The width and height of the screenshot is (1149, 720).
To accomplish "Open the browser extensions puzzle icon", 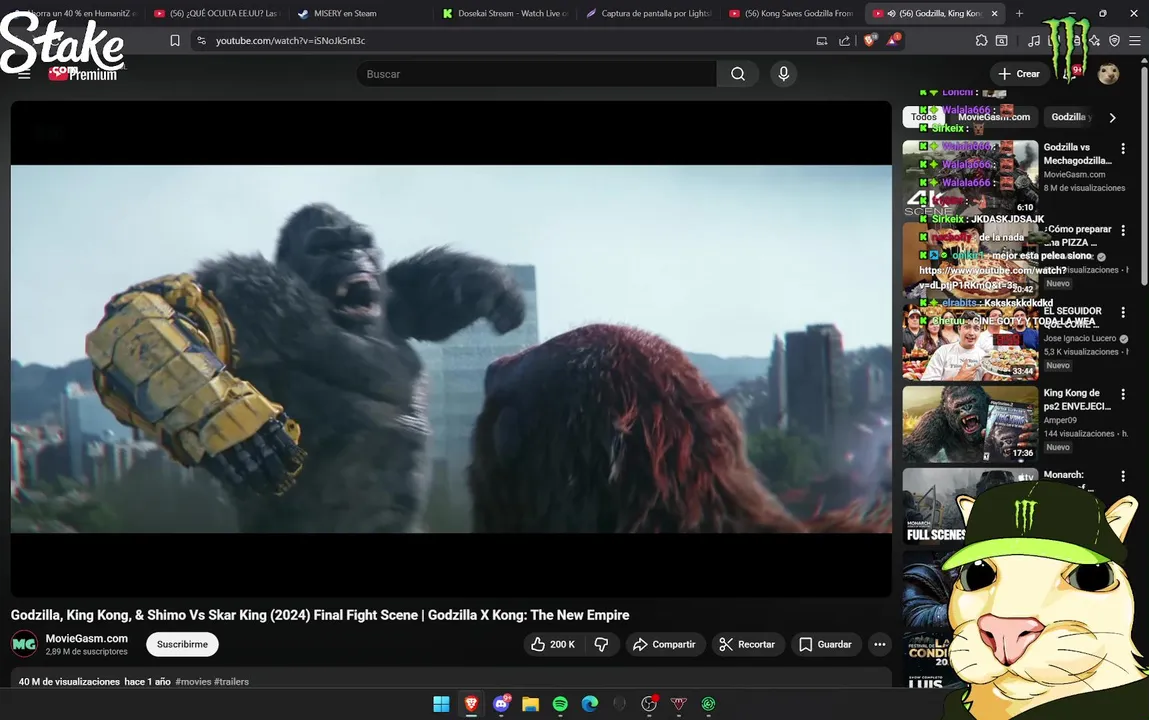I will click(981, 41).
